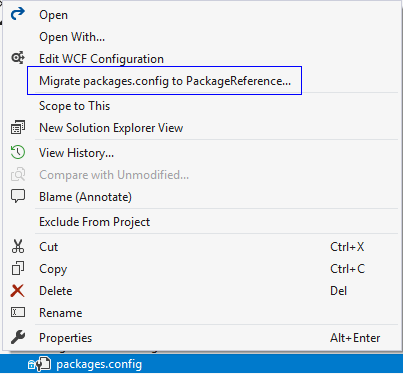Click the red X Delete icon
This screenshot has height=374, width=403.
coord(17,291)
